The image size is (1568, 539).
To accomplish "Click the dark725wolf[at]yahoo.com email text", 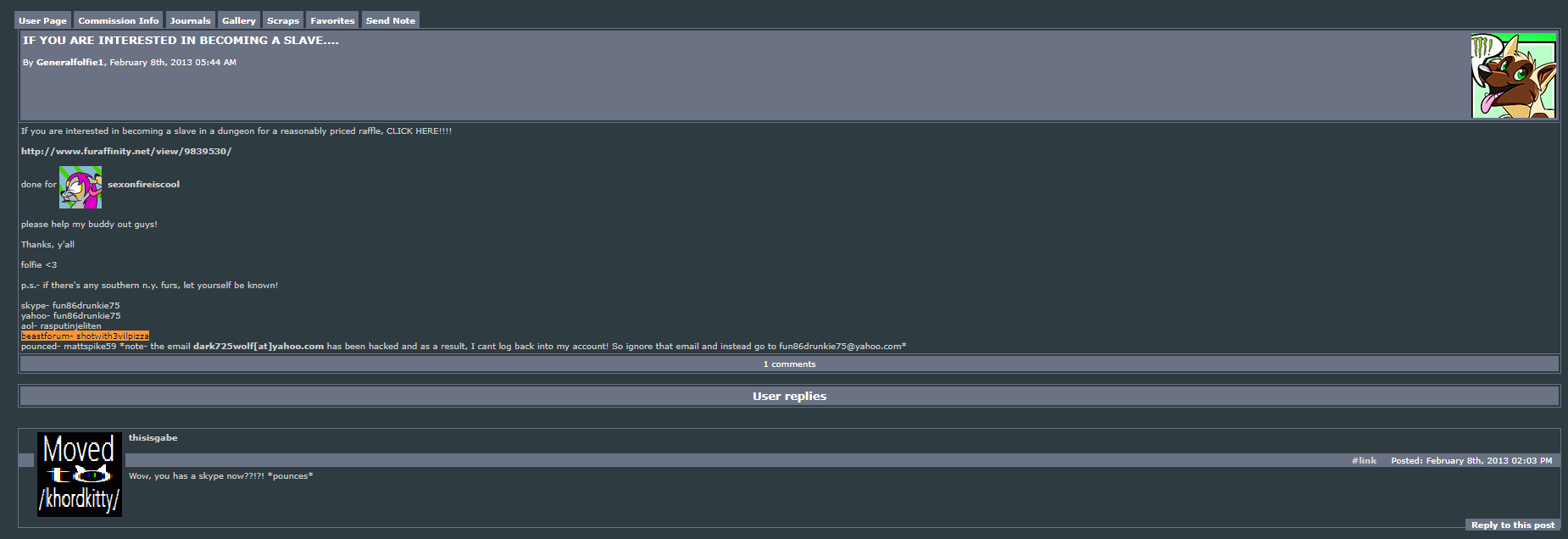I will [x=259, y=347].
